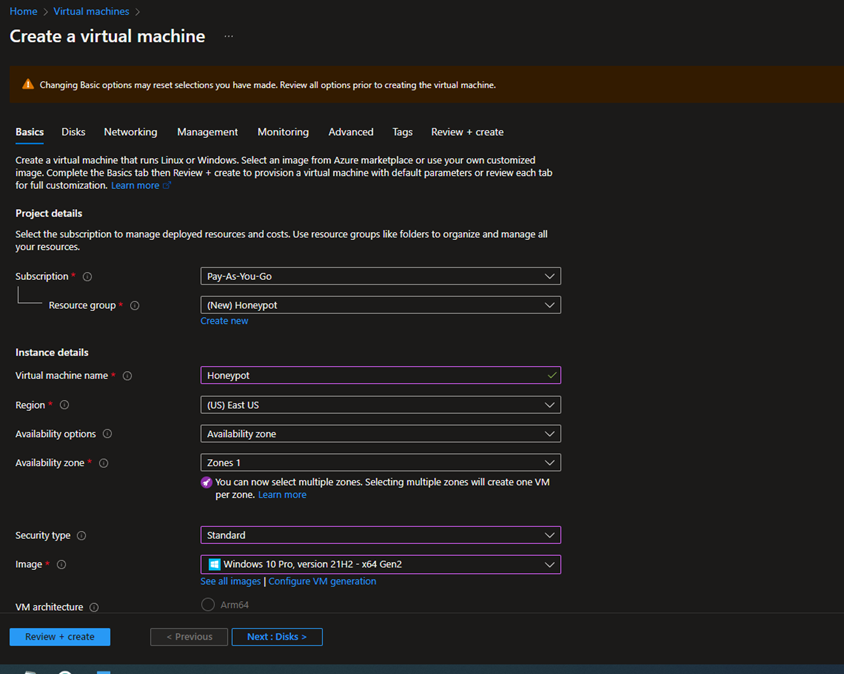
Task: Open the Monitoring tab
Action: [x=283, y=131]
